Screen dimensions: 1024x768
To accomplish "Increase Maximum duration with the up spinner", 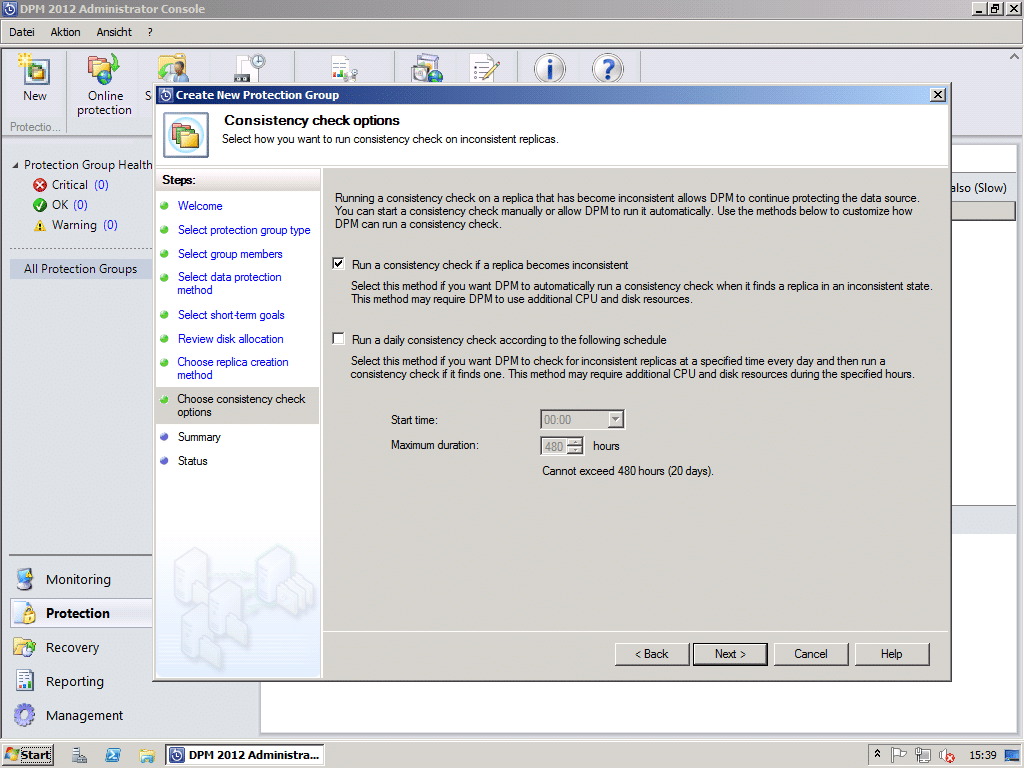I will tap(575, 442).
